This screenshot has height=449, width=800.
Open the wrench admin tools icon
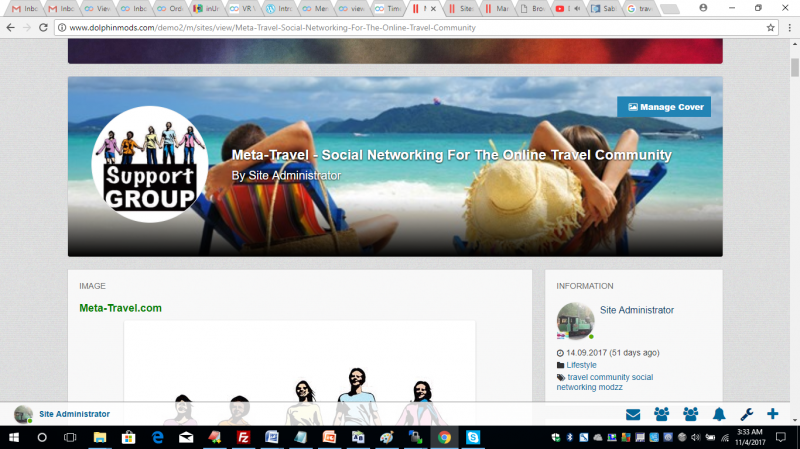pyautogui.click(x=747, y=414)
